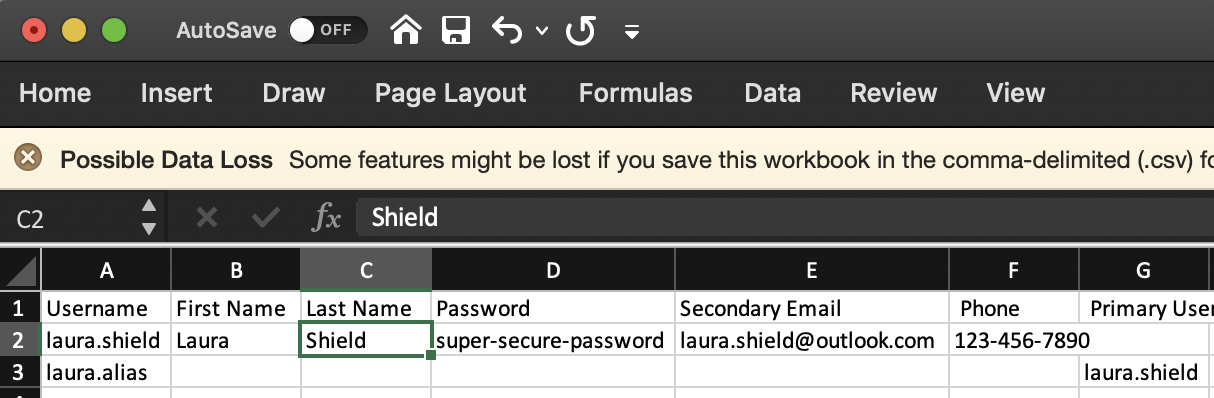Click the Home icon in the title bar
This screenshot has width=1214, height=398.
tap(405, 30)
